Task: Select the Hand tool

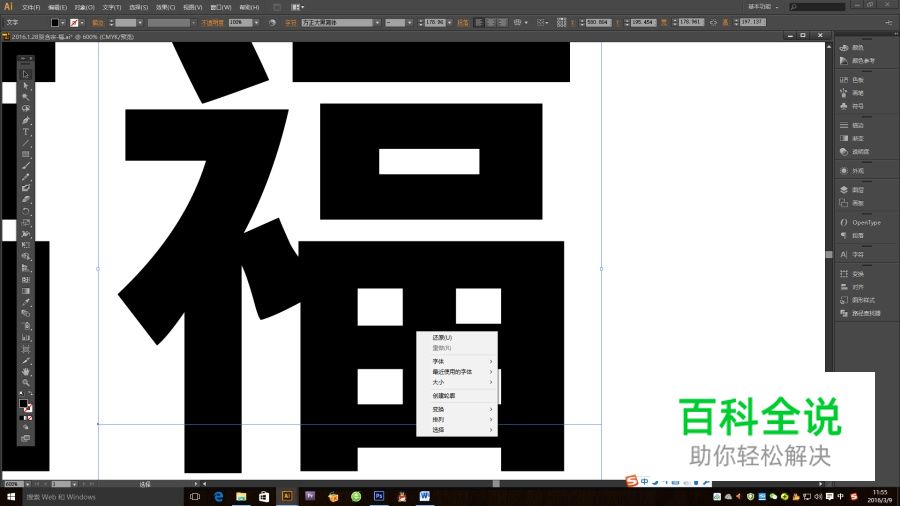Action: (x=25, y=372)
